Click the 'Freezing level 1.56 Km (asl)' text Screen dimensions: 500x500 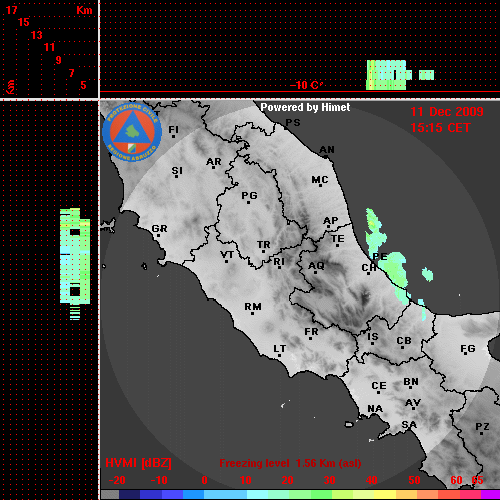290,463
